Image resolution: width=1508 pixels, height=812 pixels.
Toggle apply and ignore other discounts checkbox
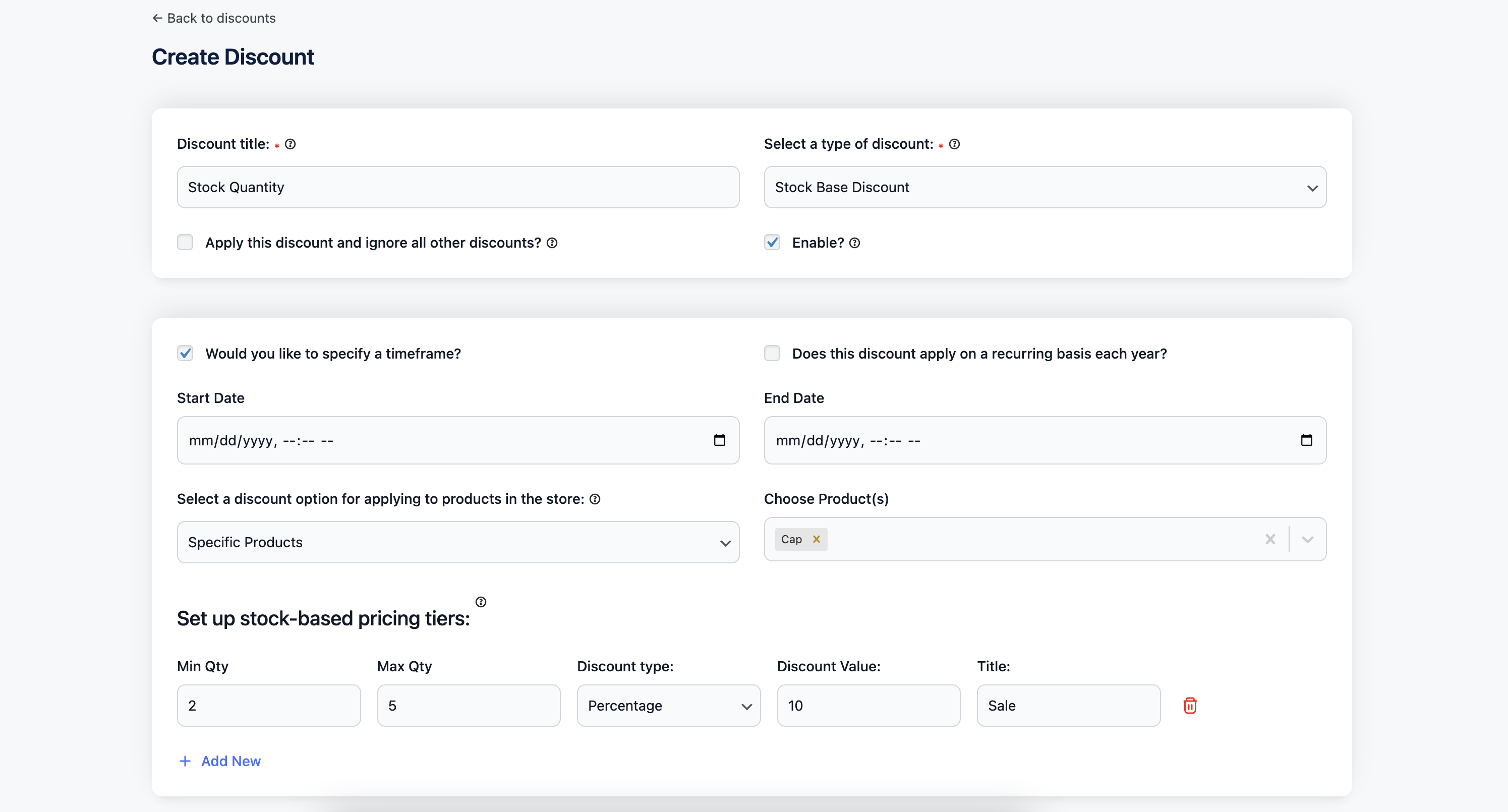tap(186, 242)
